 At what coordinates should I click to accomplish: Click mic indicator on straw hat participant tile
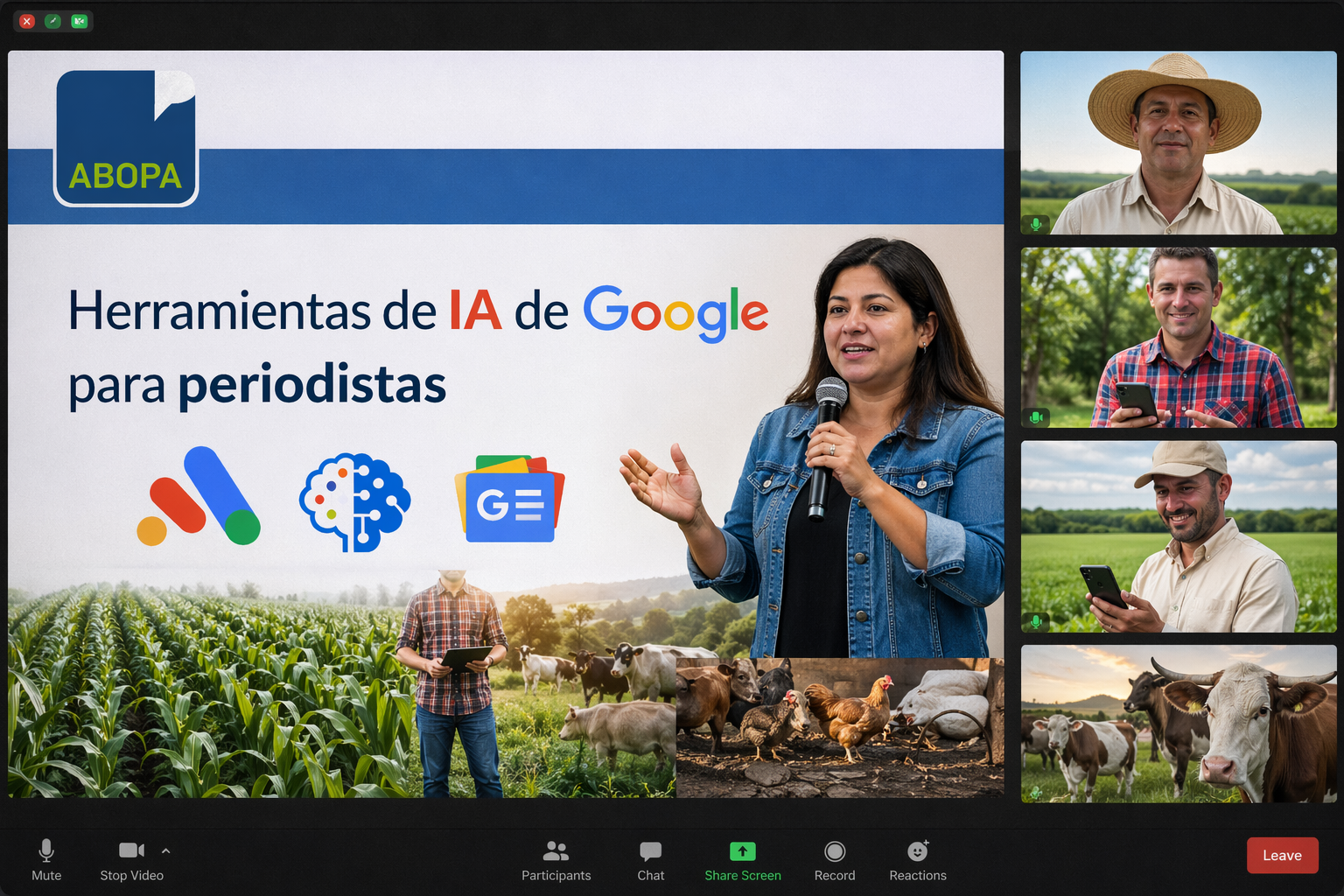[x=1036, y=224]
